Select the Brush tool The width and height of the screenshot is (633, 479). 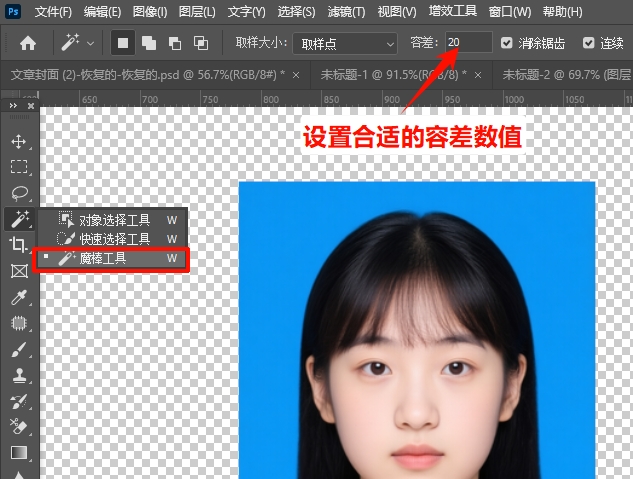pyautogui.click(x=19, y=349)
